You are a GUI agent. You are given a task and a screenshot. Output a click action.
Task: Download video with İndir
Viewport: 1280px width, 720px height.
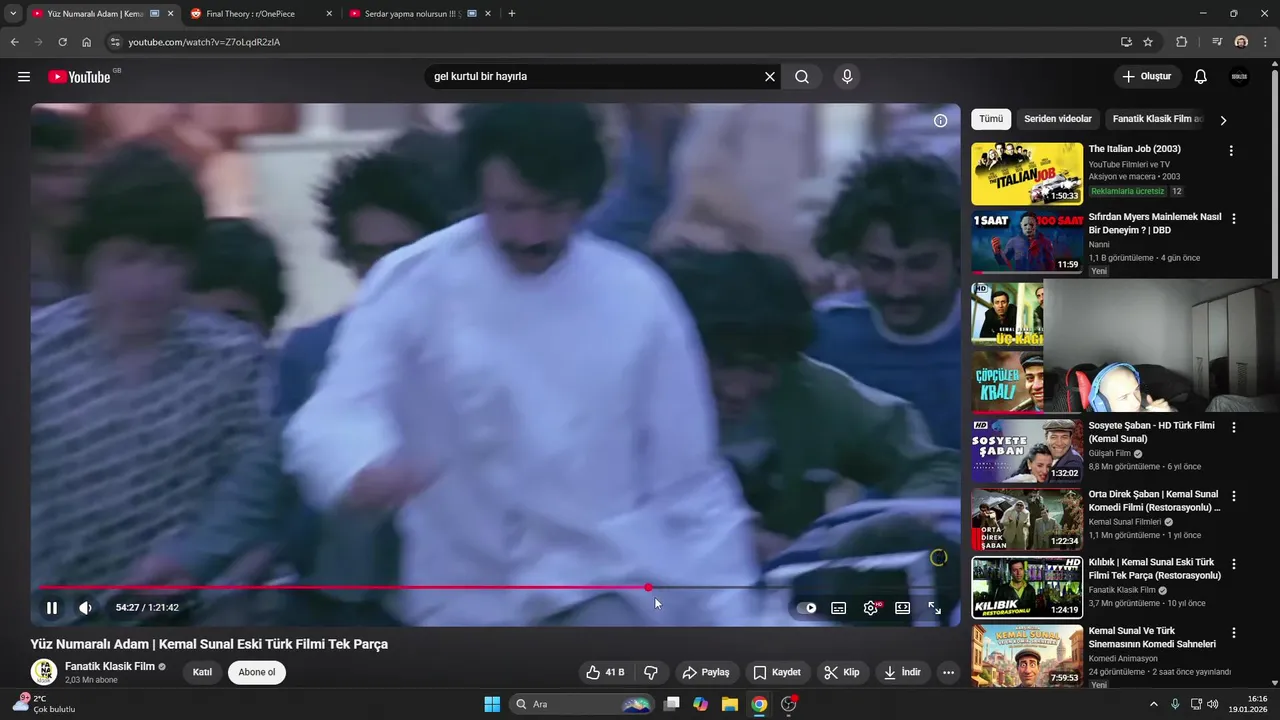(x=902, y=672)
